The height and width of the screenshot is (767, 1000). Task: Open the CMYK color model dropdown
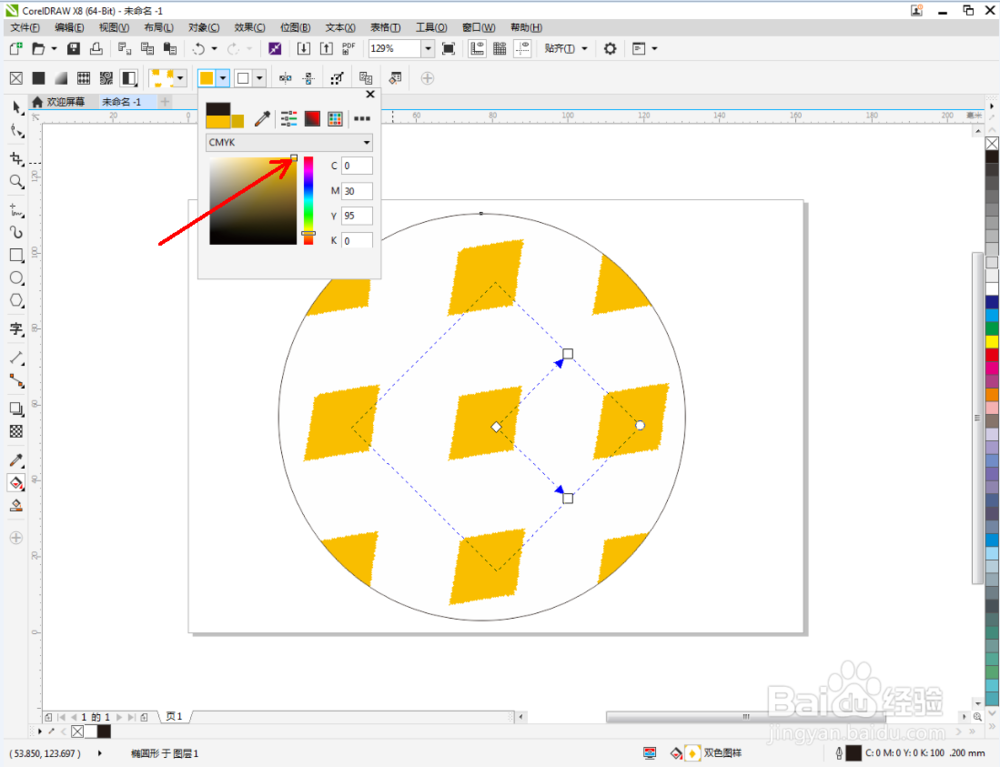click(x=289, y=142)
